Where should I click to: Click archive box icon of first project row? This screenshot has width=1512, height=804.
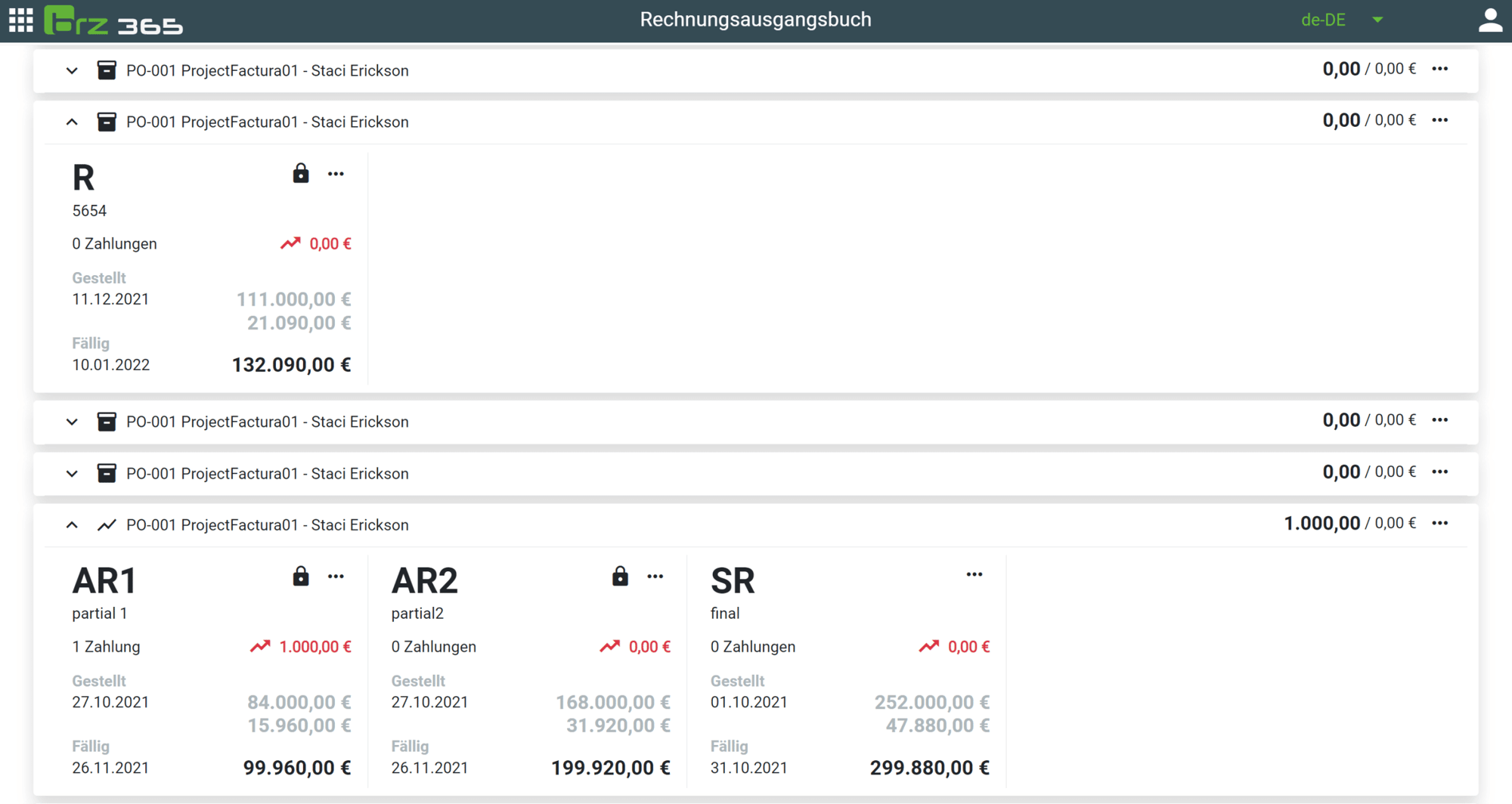107,71
